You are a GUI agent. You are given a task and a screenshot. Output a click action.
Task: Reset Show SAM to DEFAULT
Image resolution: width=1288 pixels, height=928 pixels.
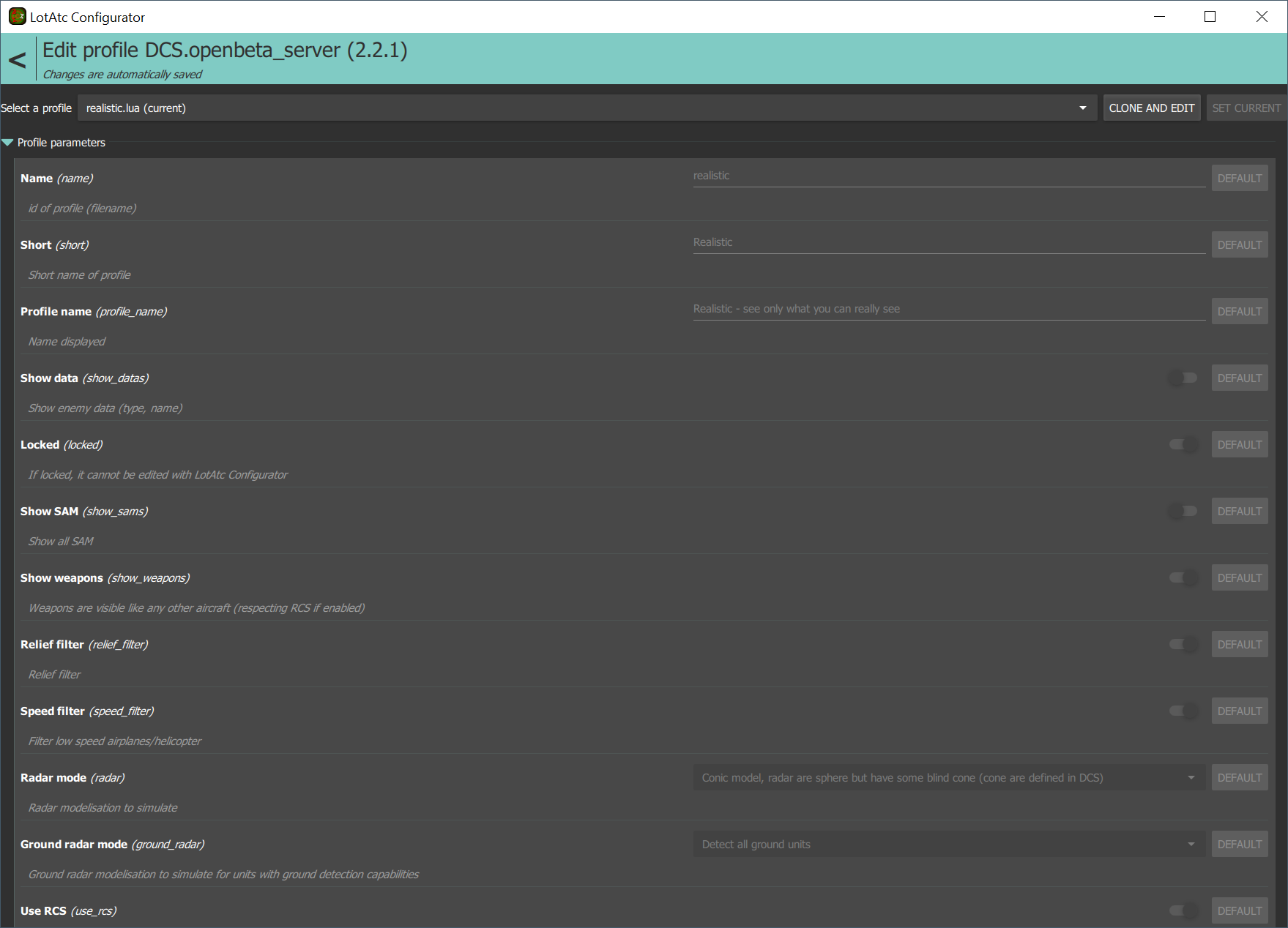1240,512
